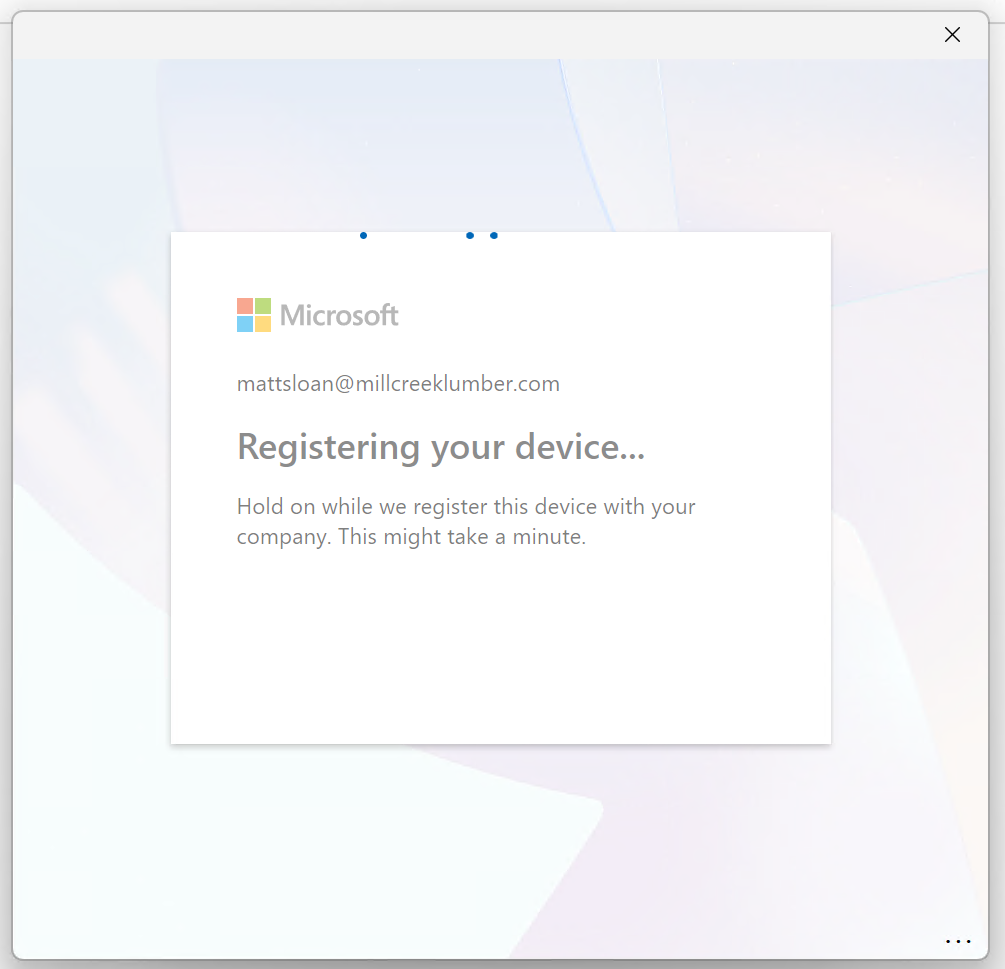Click the green square in Microsoft logo

coord(263,306)
